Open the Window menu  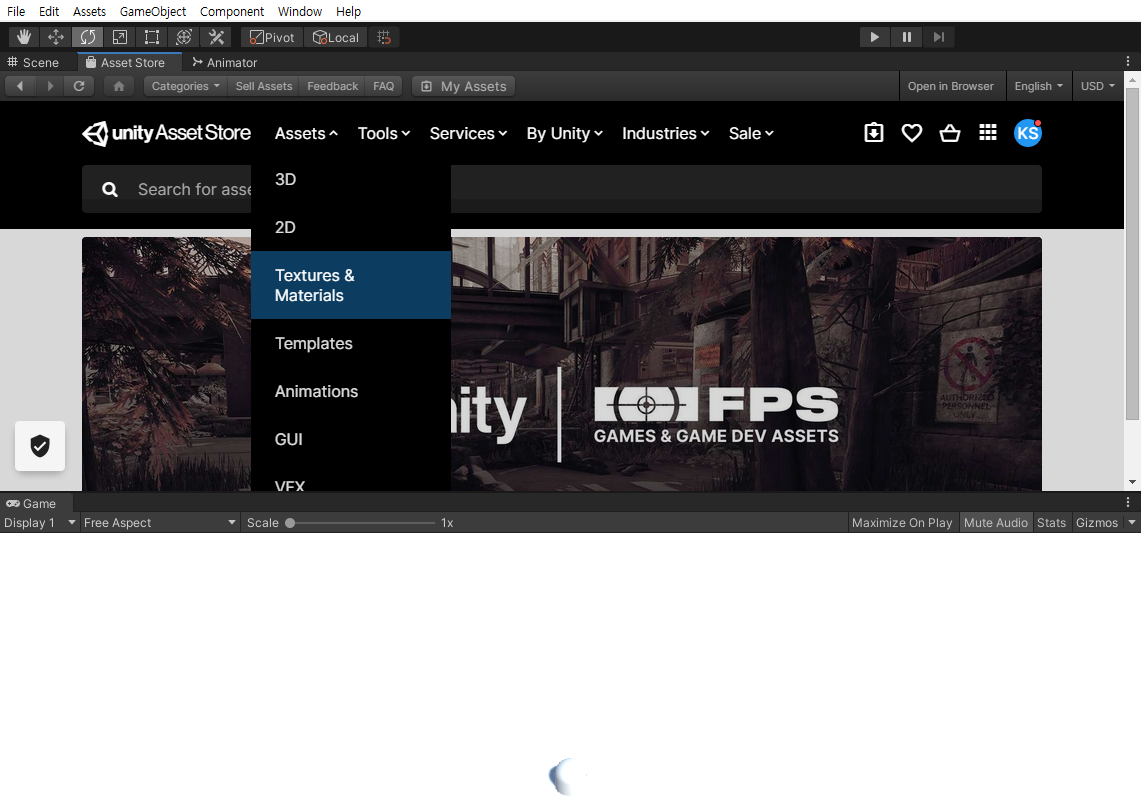pyautogui.click(x=300, y=11)
